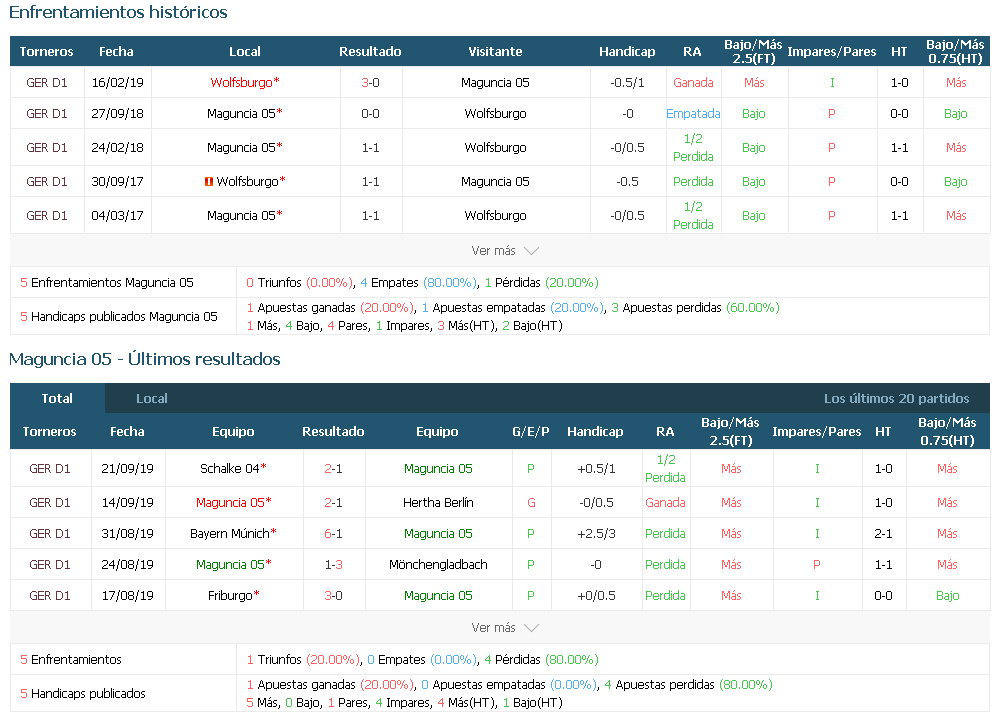1003x716 pixels.
Task: Open the 0-0 result on 27/09/18
Action: (370, 114)
